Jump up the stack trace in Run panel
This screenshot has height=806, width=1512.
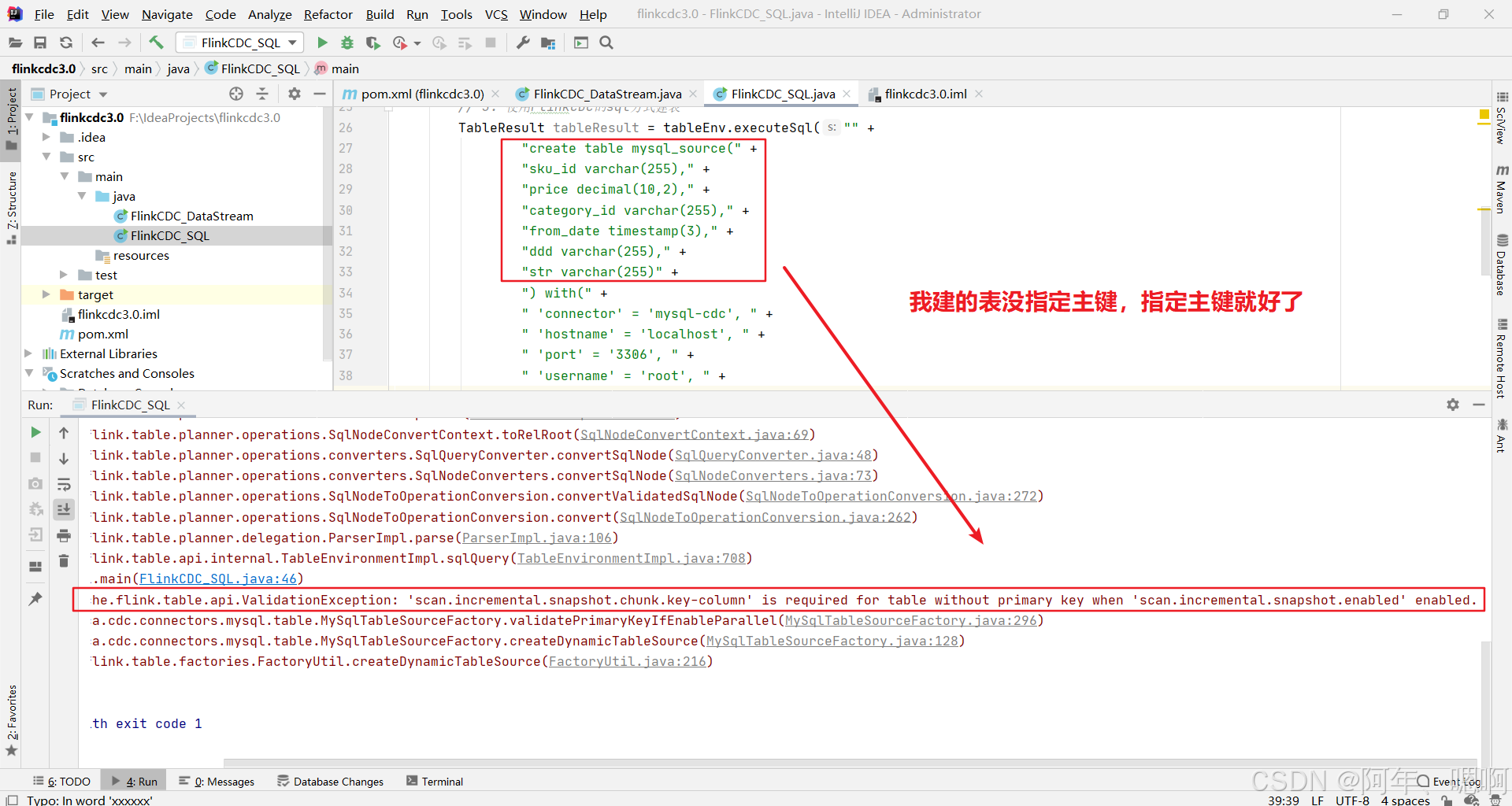64,432
